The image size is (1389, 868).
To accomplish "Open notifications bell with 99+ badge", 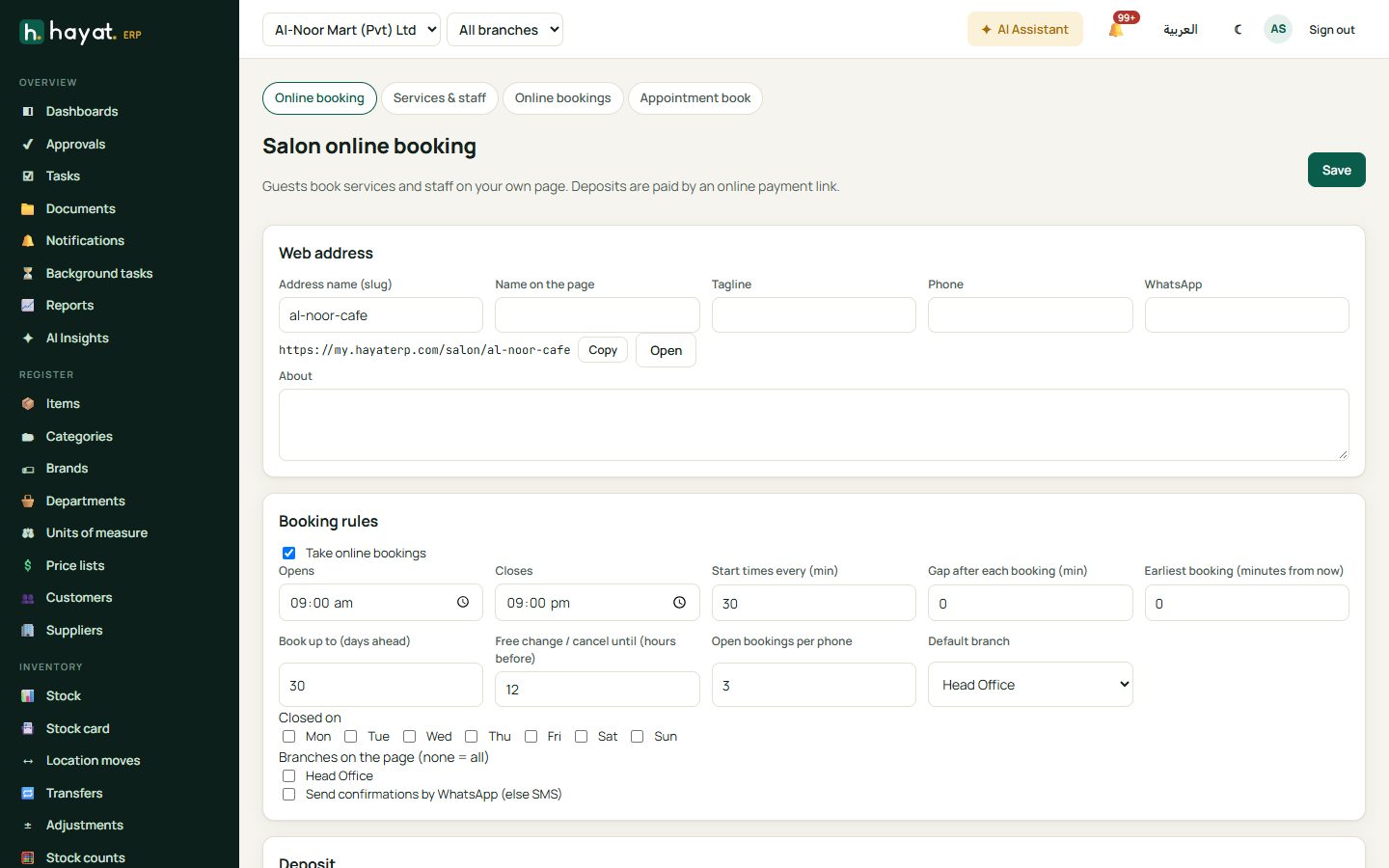I will pos(1117,29).
